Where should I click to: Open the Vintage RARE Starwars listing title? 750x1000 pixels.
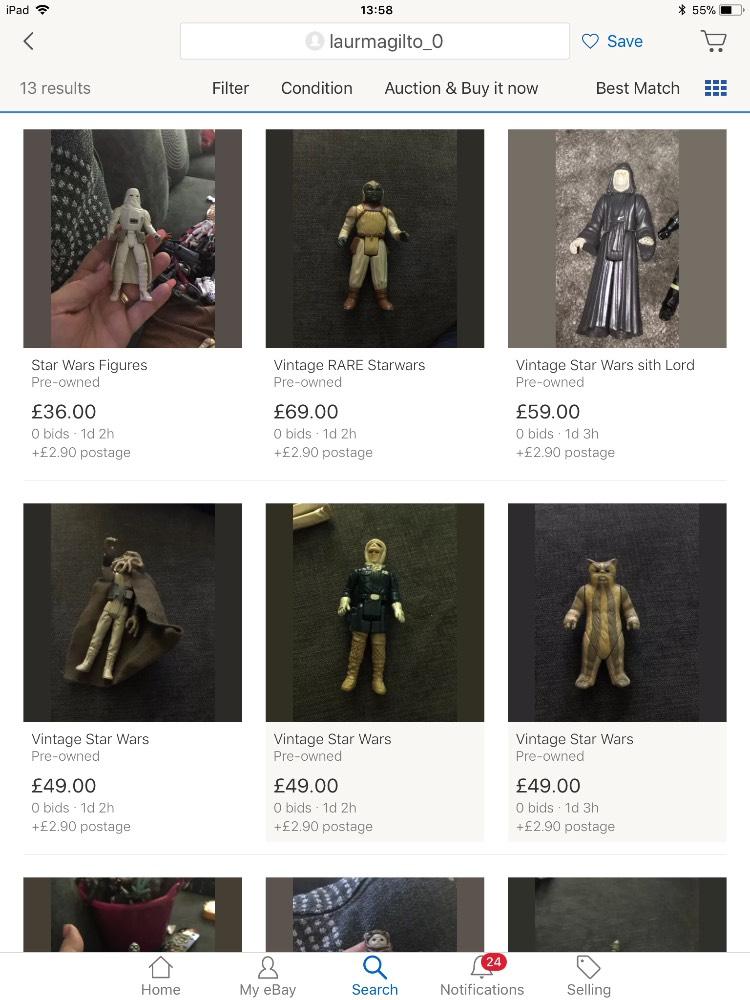pos(349,365)
